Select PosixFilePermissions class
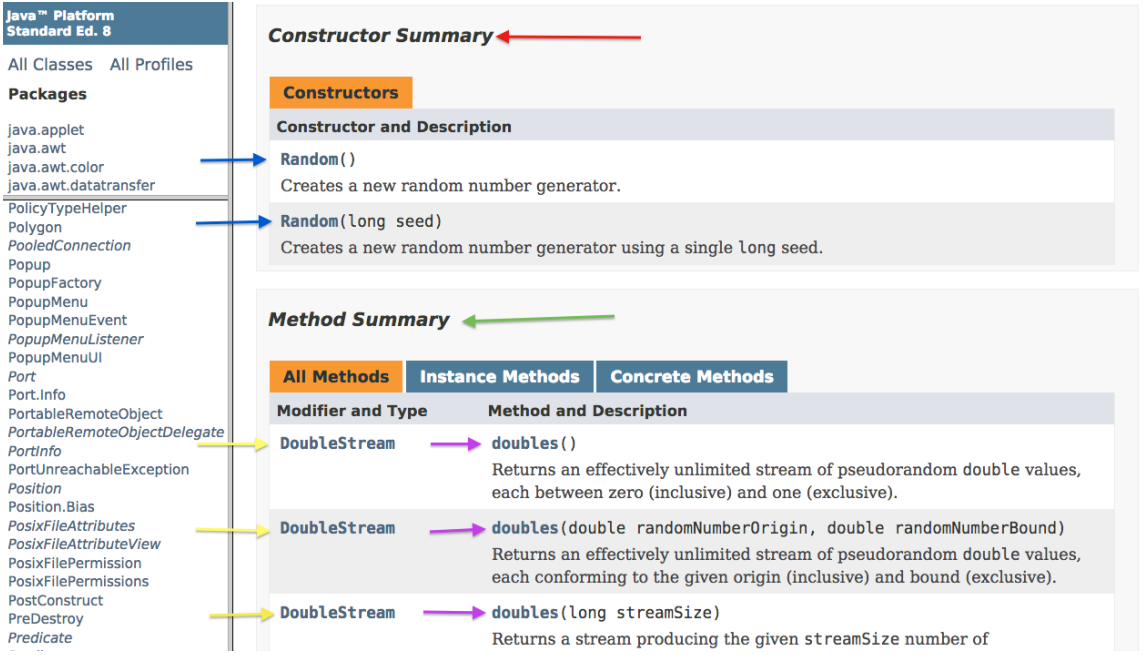Image resolution: width=1146 pixels, height=660 pixels. coord(78,581)
